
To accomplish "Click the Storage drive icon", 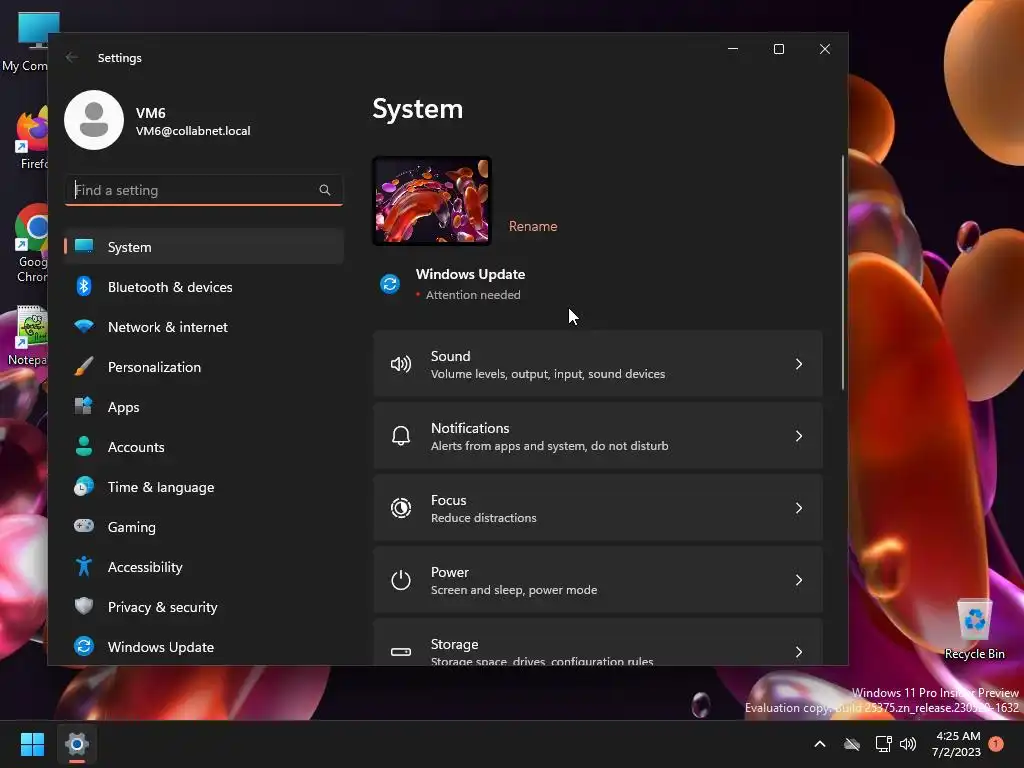I will click(401, 652).
